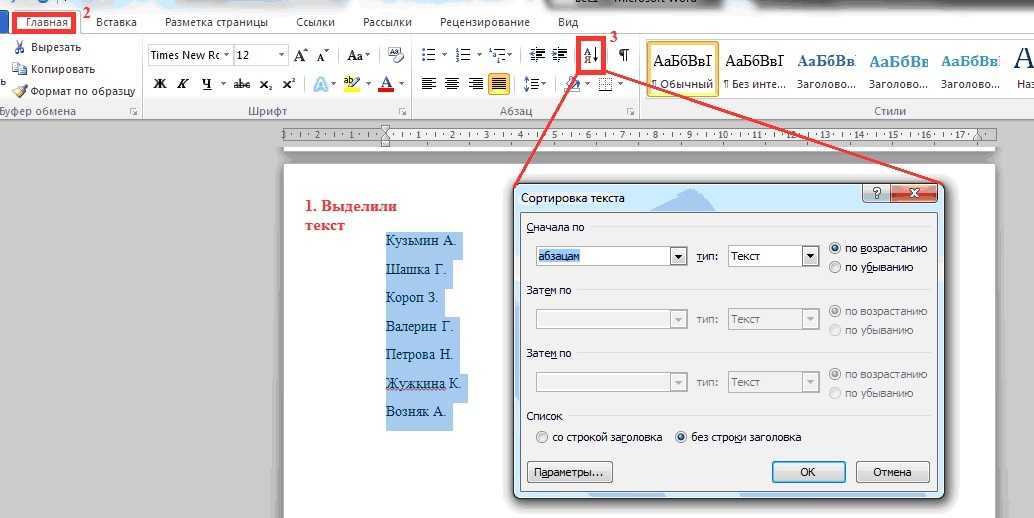Screen dimensions: 1034x518
Task: Open the underline style dropdown arrow
Action: tap(223, 84)
